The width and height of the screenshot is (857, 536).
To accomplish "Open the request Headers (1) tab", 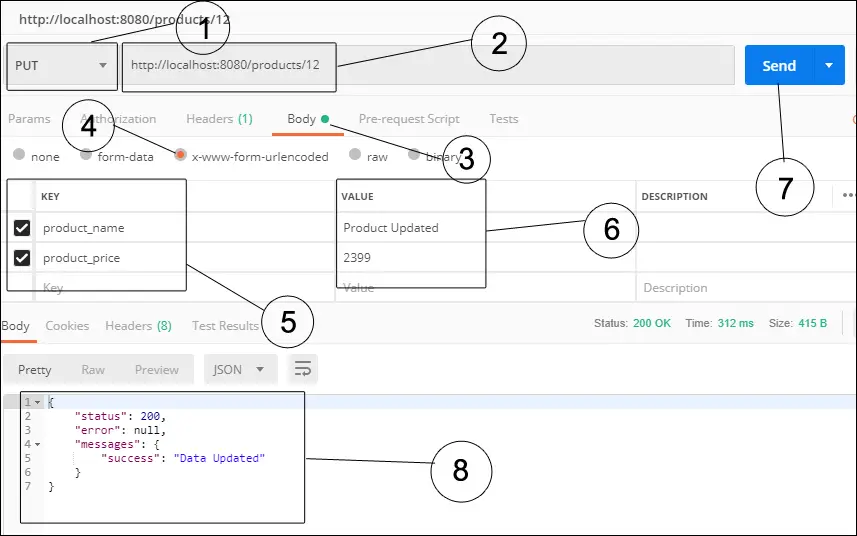I will click(219, 119).
